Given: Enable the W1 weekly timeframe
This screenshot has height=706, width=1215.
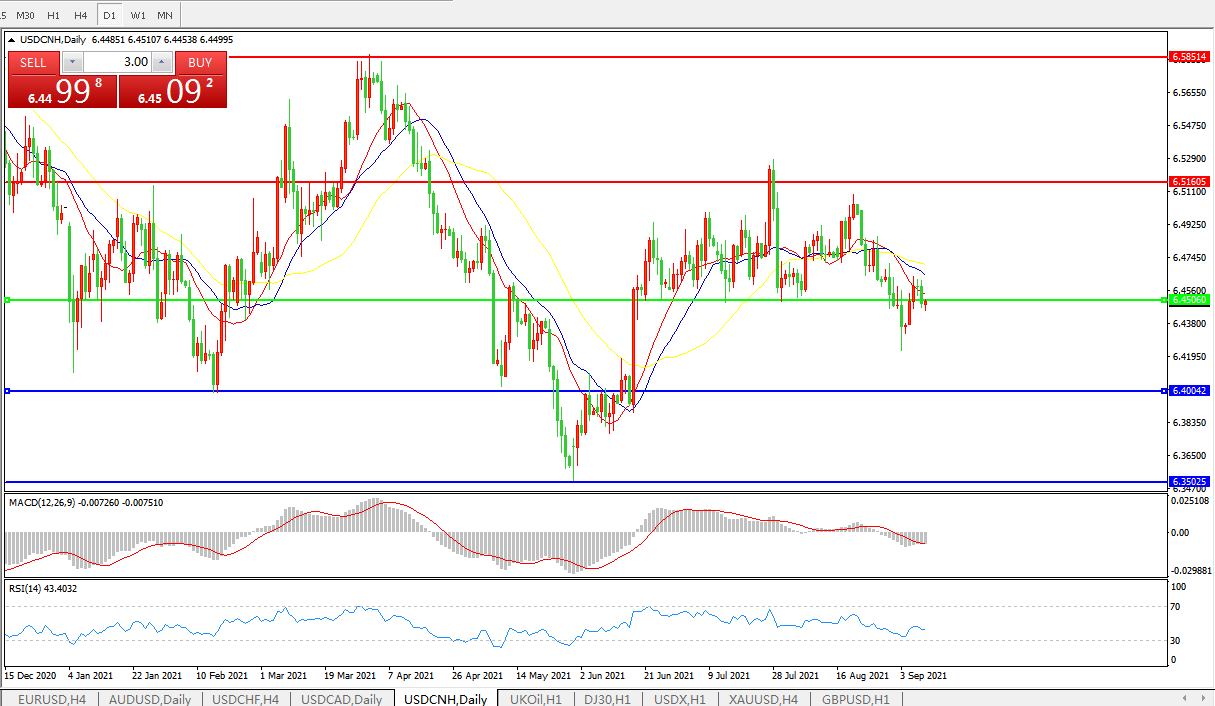Looking at the screenshot, I should click(x=138, y=16).
